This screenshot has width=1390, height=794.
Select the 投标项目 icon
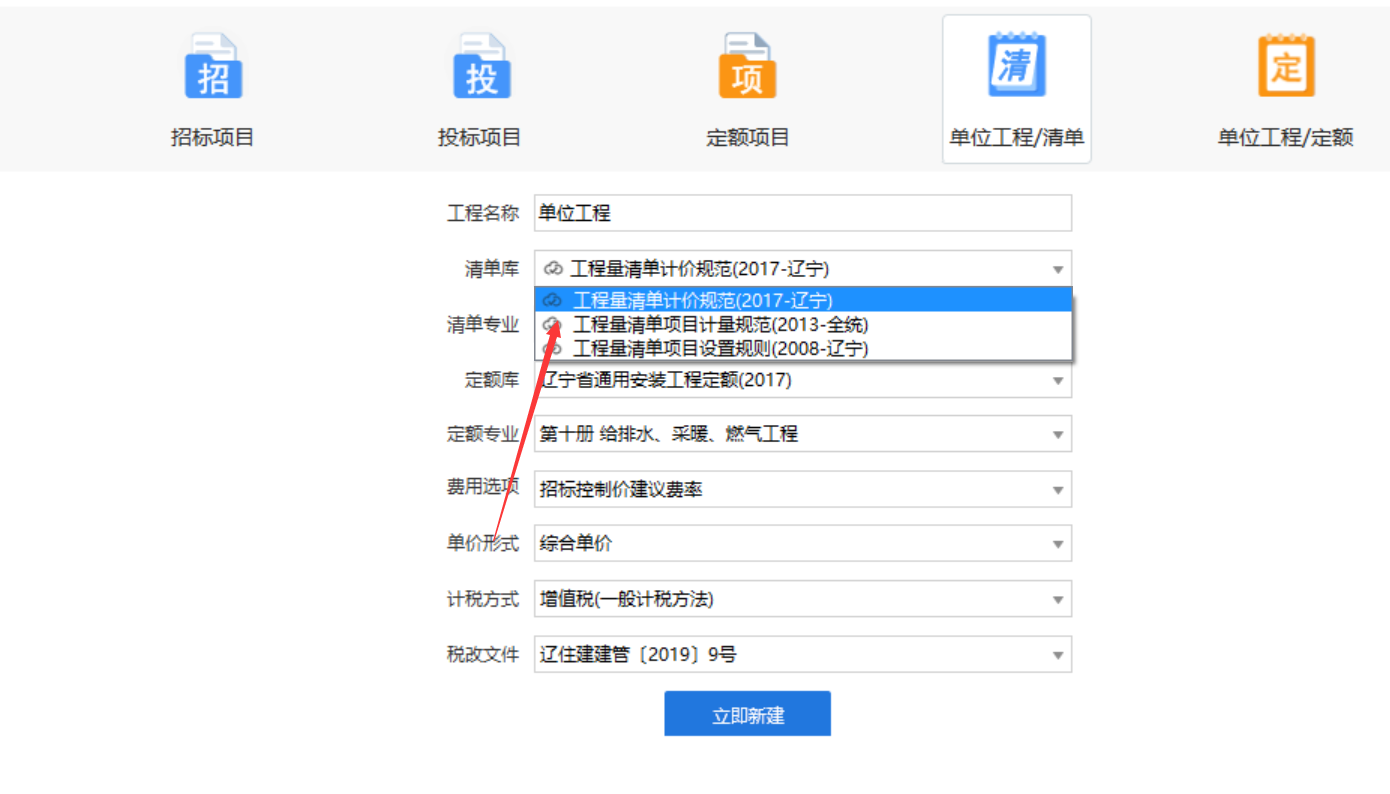pos(482,66)
